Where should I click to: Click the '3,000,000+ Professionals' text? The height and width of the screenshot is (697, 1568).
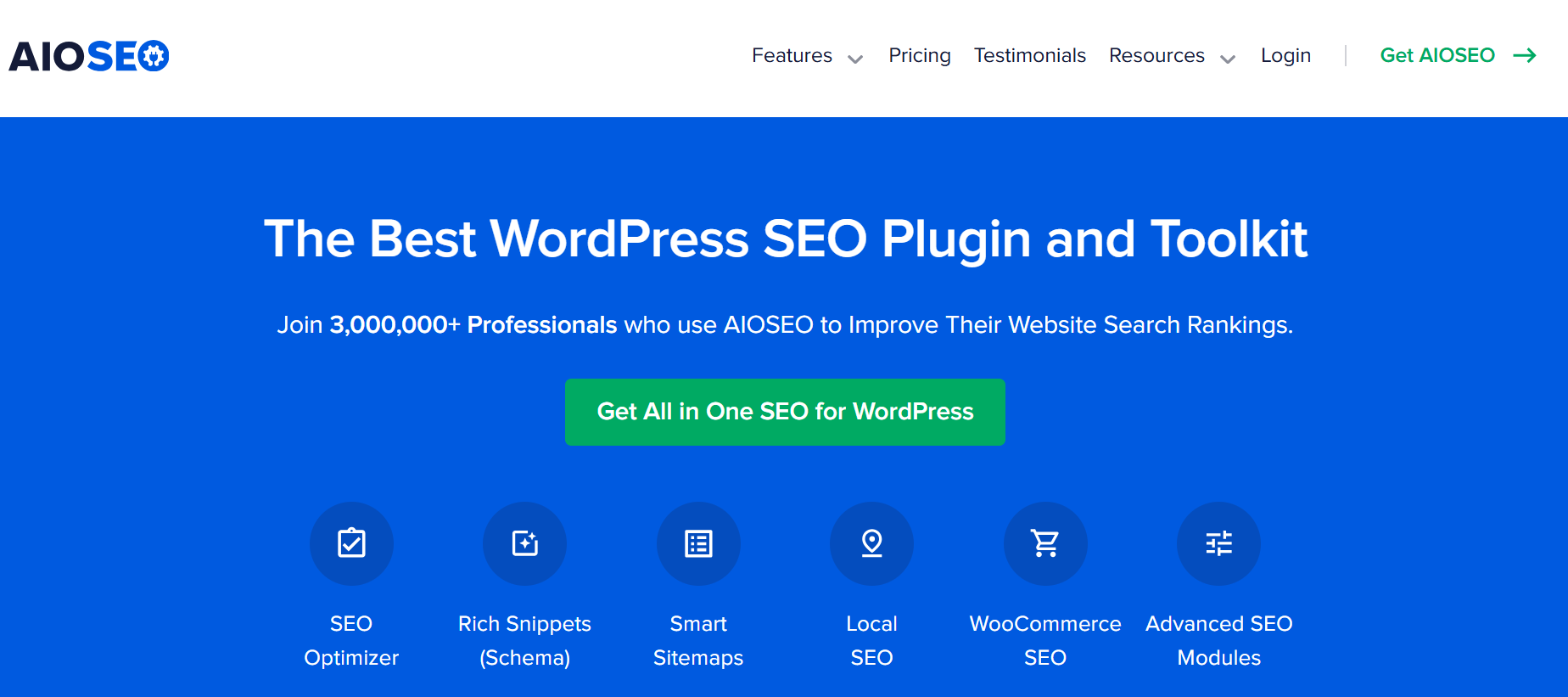point(473,325)
